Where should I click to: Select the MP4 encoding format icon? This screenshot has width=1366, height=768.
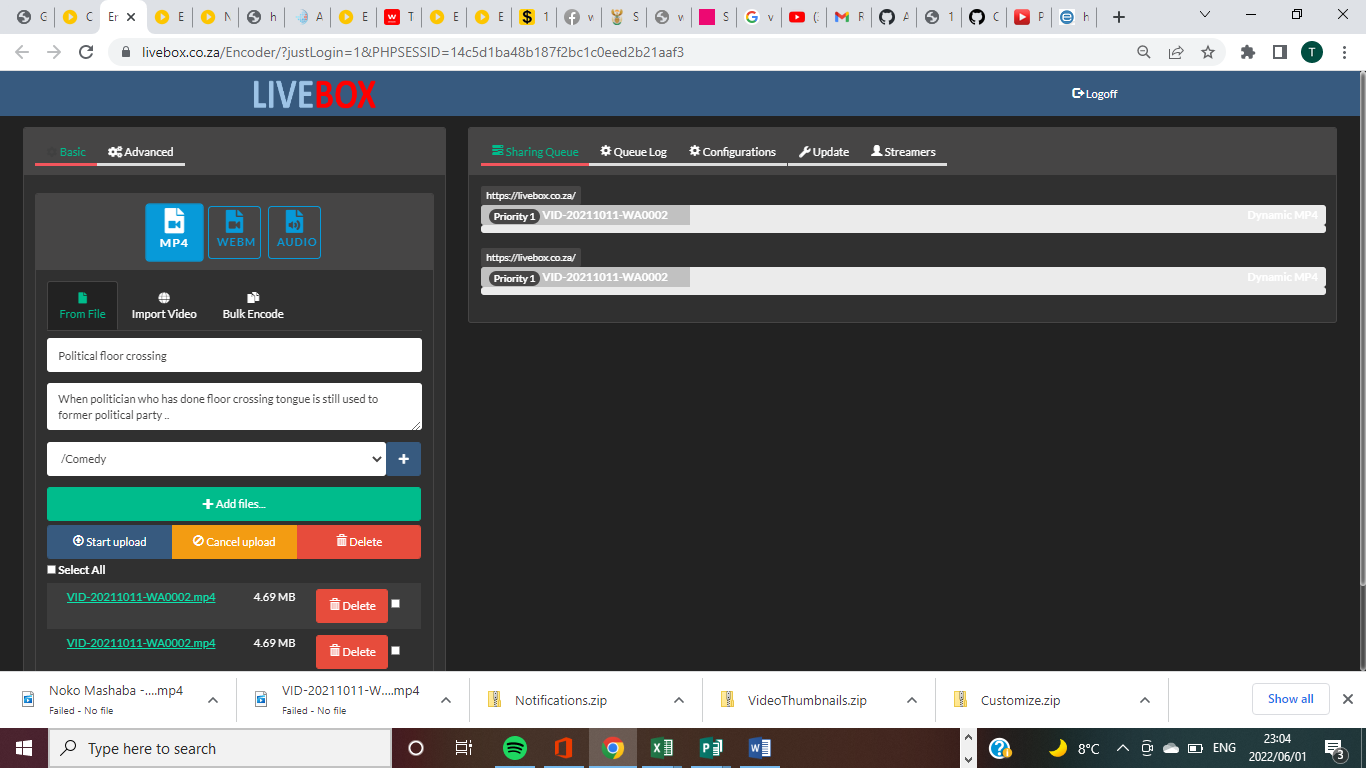tap(174, 231)
